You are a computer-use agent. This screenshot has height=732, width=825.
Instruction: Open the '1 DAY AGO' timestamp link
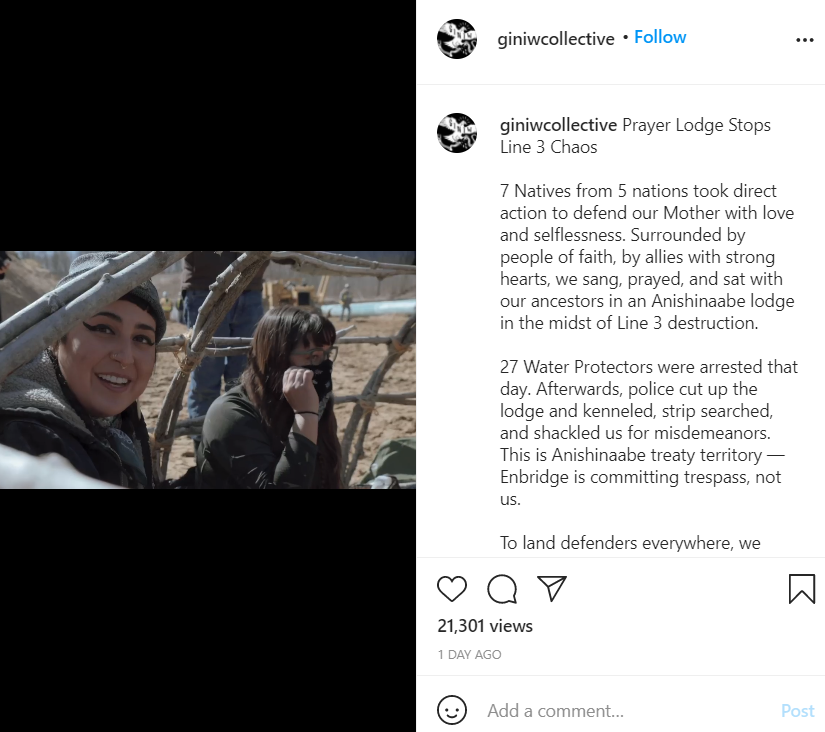coord(469,655)
